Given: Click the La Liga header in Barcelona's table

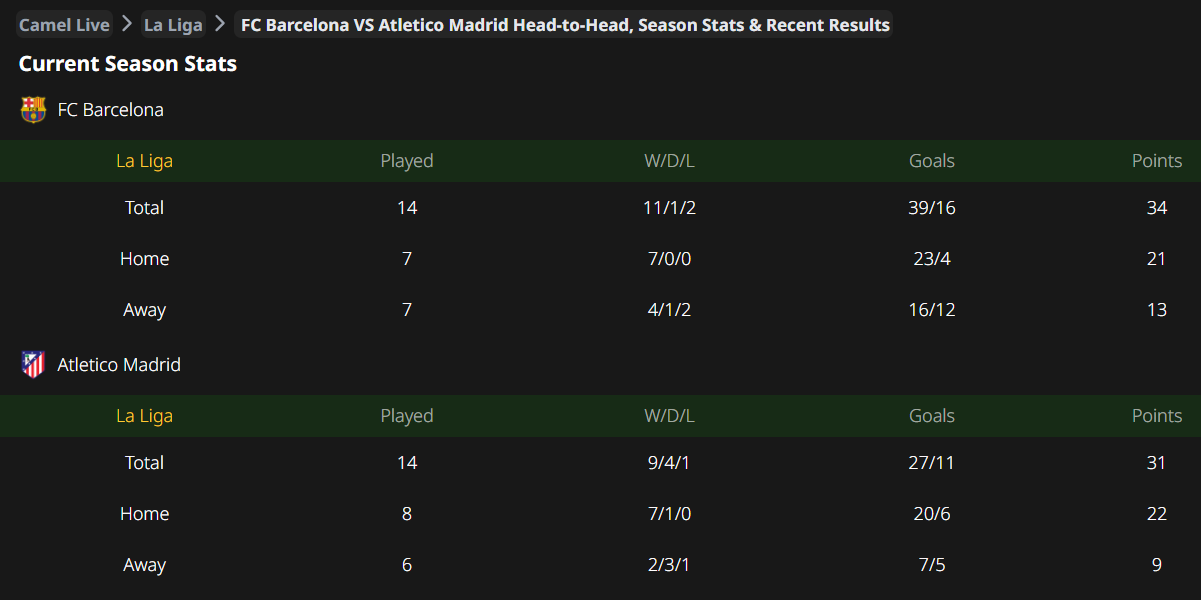Looking at the screenshot, I should pyautogui.click(x=144, y=161).
